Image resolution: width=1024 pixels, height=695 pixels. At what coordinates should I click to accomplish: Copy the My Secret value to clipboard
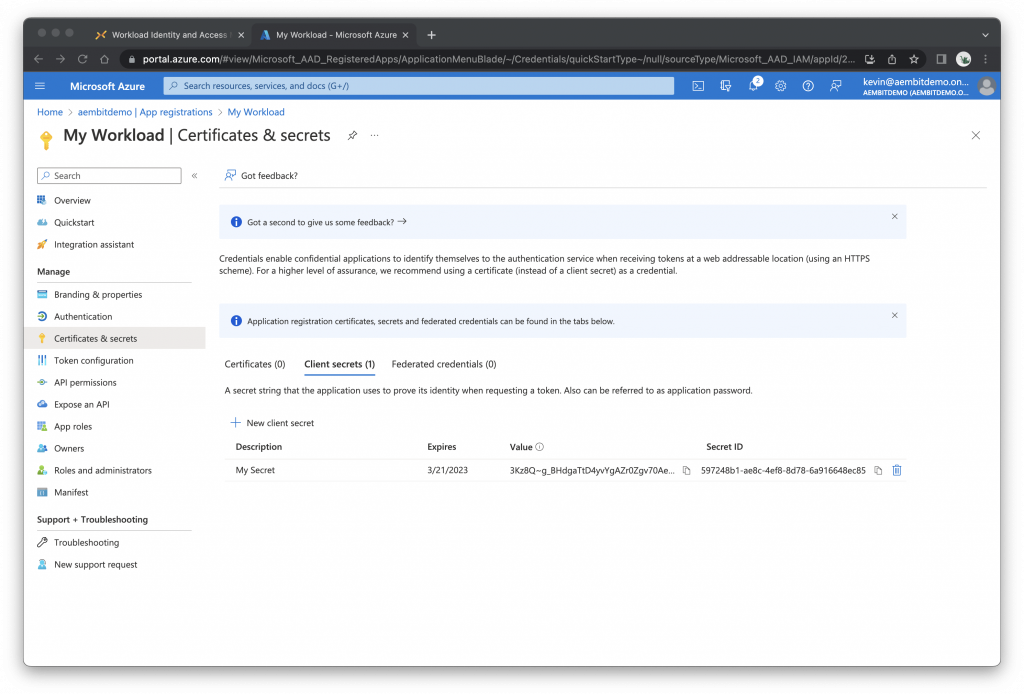coord(686,470)
